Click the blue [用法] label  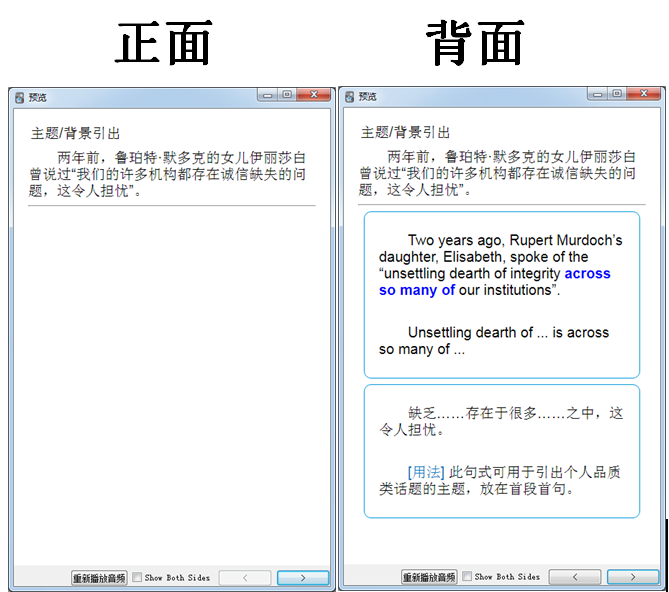point(426,472)
